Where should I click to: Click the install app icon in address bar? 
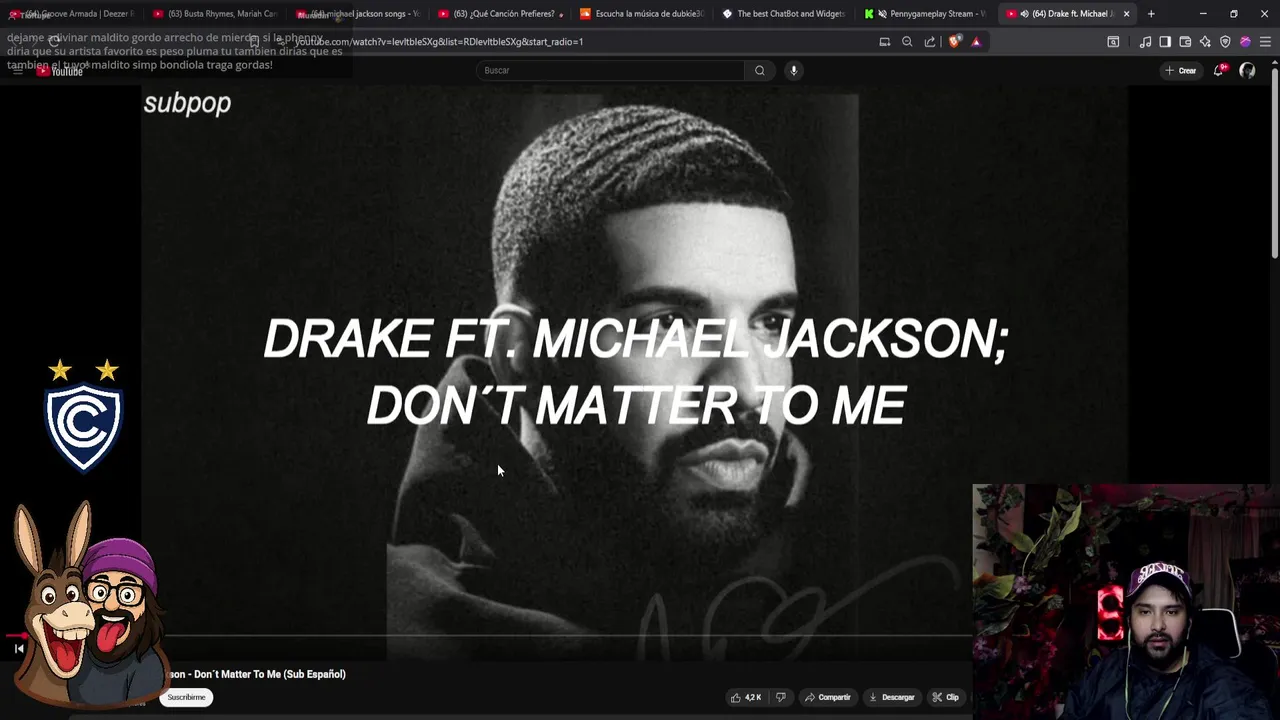pyautogui.click(x=885, y=42)
